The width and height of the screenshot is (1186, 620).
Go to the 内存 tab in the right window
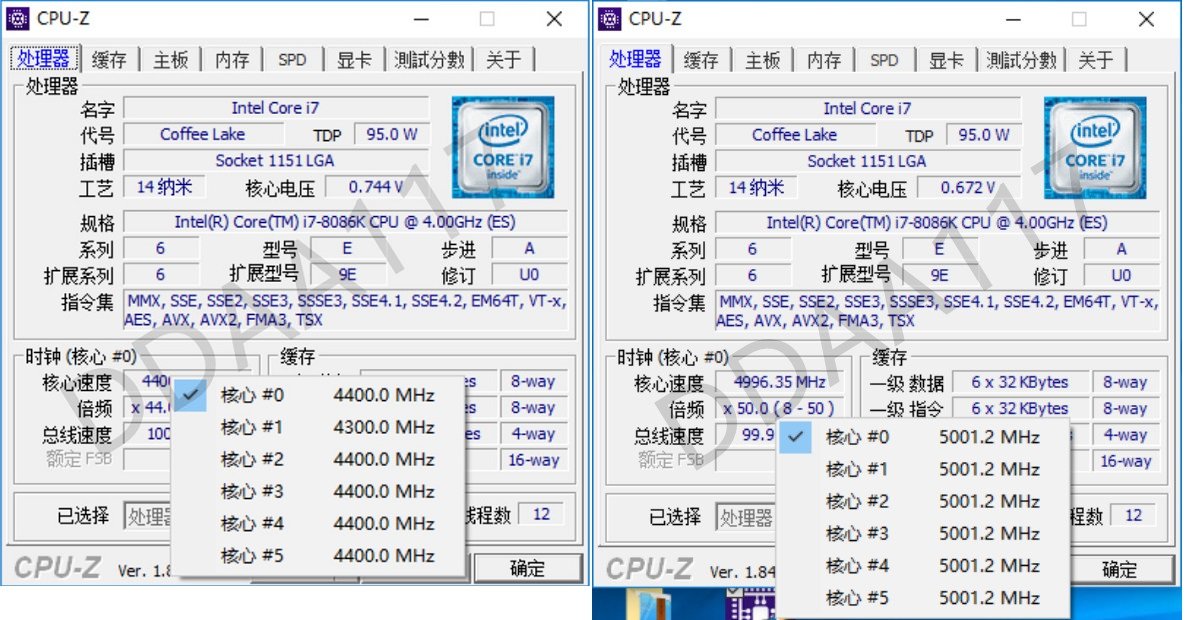824,60
